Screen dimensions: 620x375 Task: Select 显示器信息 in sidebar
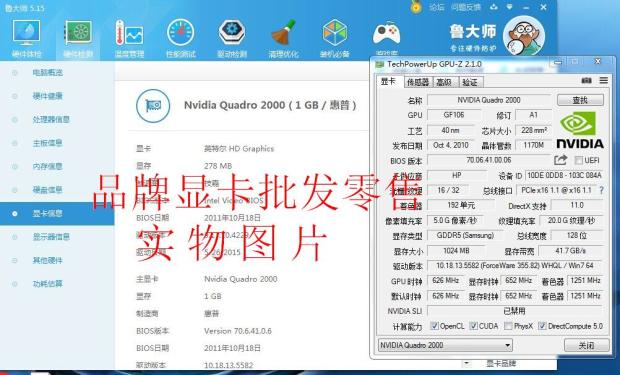click(x=51, y=237)
